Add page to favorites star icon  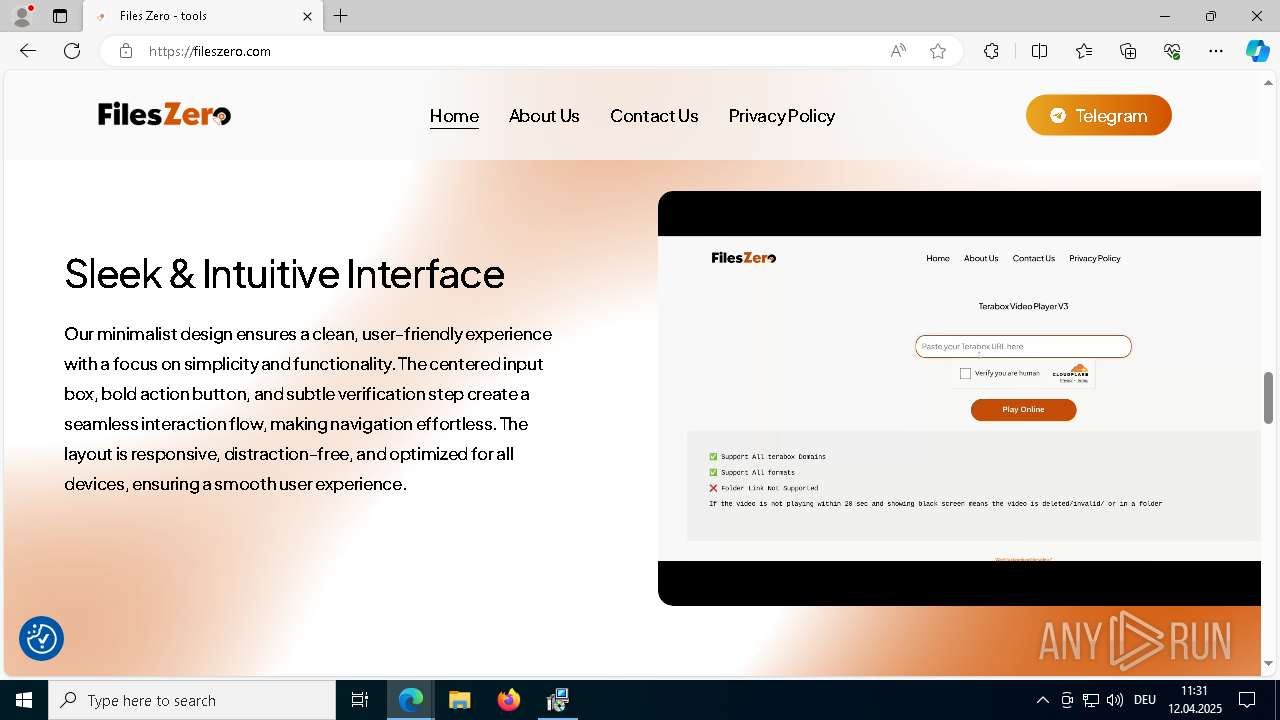[x=938, y=51]
